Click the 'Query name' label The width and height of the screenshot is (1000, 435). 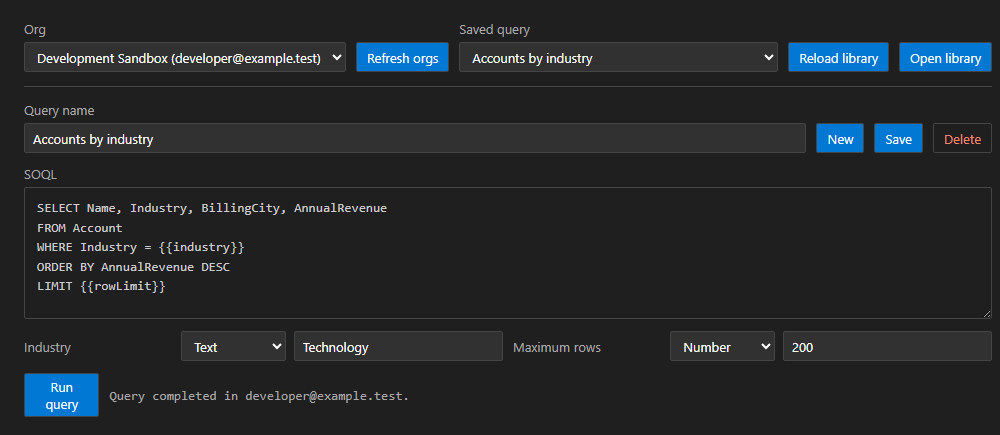59,110
